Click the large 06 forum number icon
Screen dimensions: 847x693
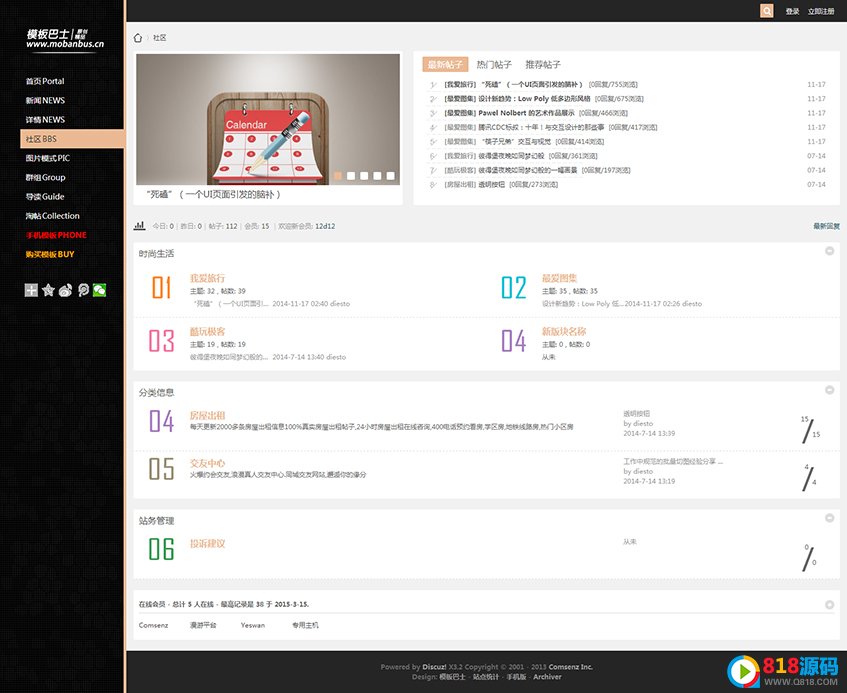tap(162, 549)
